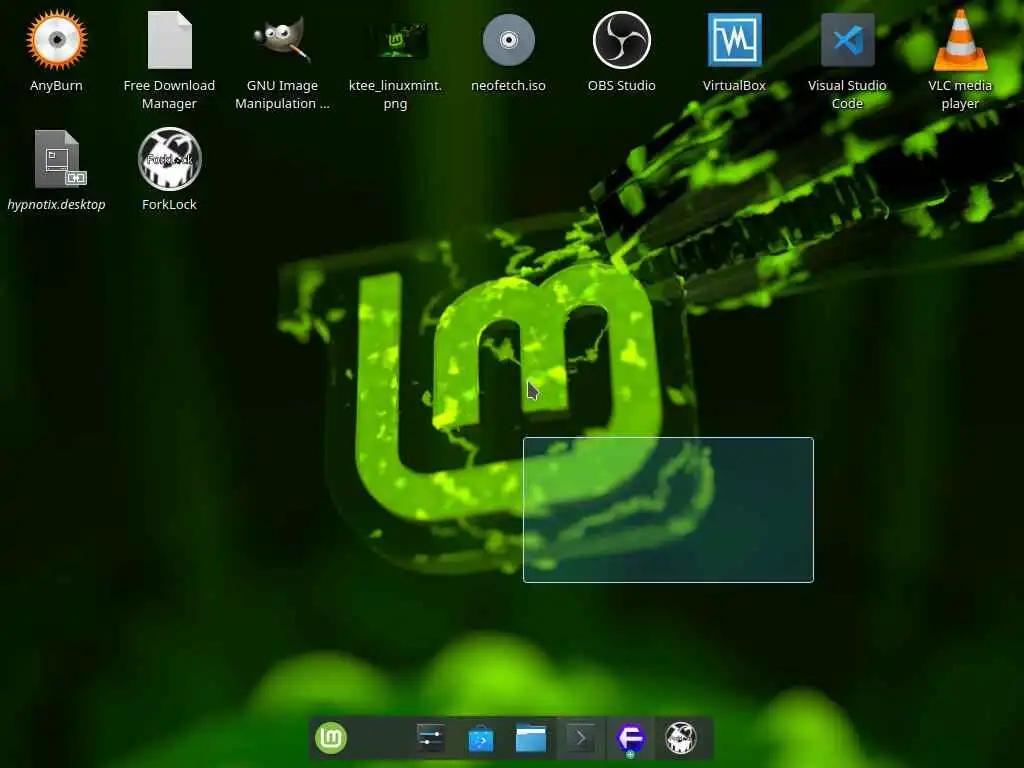
Task: Open the OBS Studio desktop icon
Action: pyautogui.click(x=622, y=40)
